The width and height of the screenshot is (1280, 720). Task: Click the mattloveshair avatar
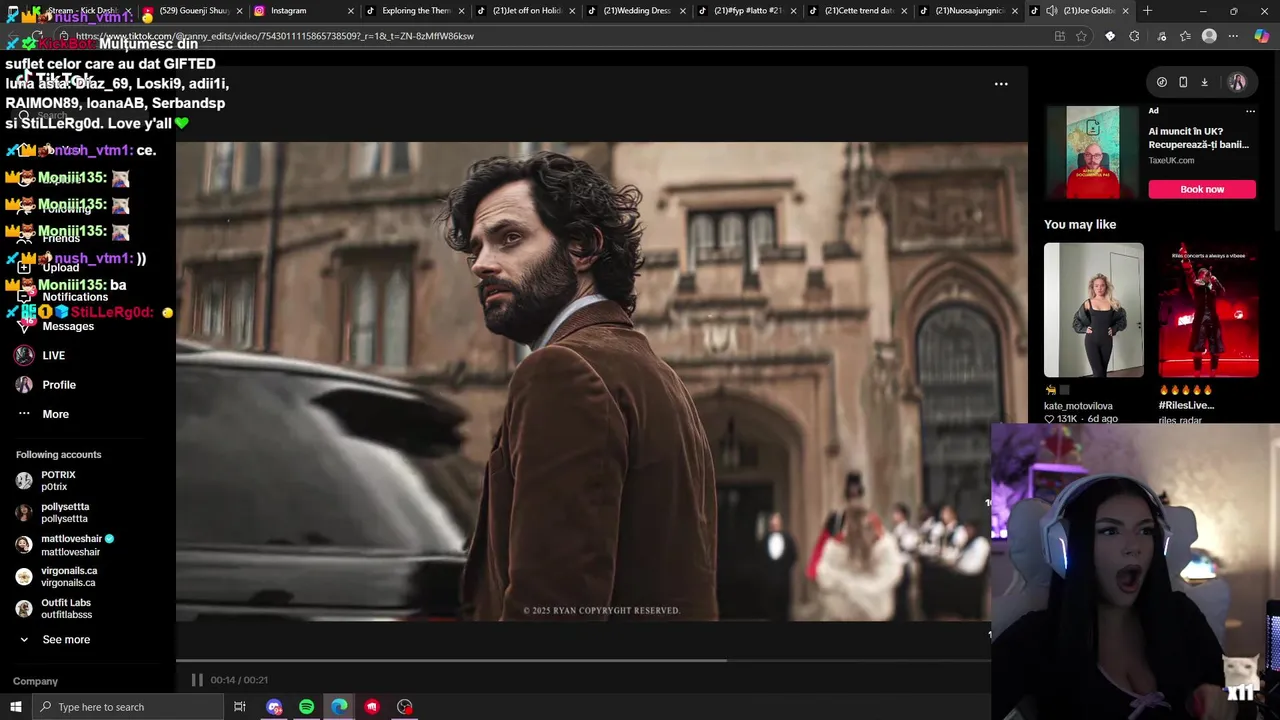24,545
